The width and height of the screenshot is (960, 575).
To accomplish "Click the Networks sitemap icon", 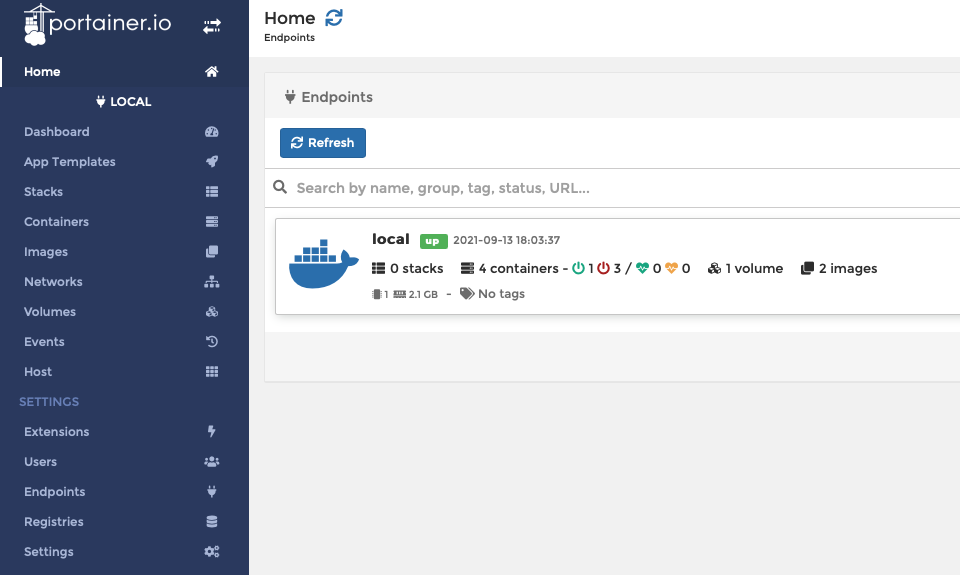I will (x=211, y=282).
